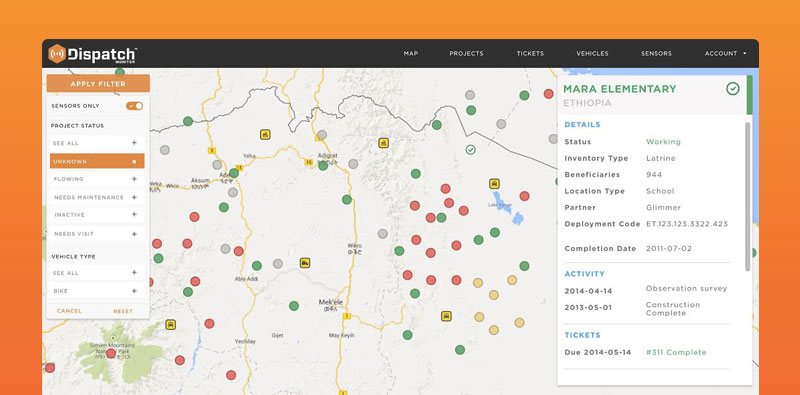Click the green marker left of Mek'ele

pos(294,306)
